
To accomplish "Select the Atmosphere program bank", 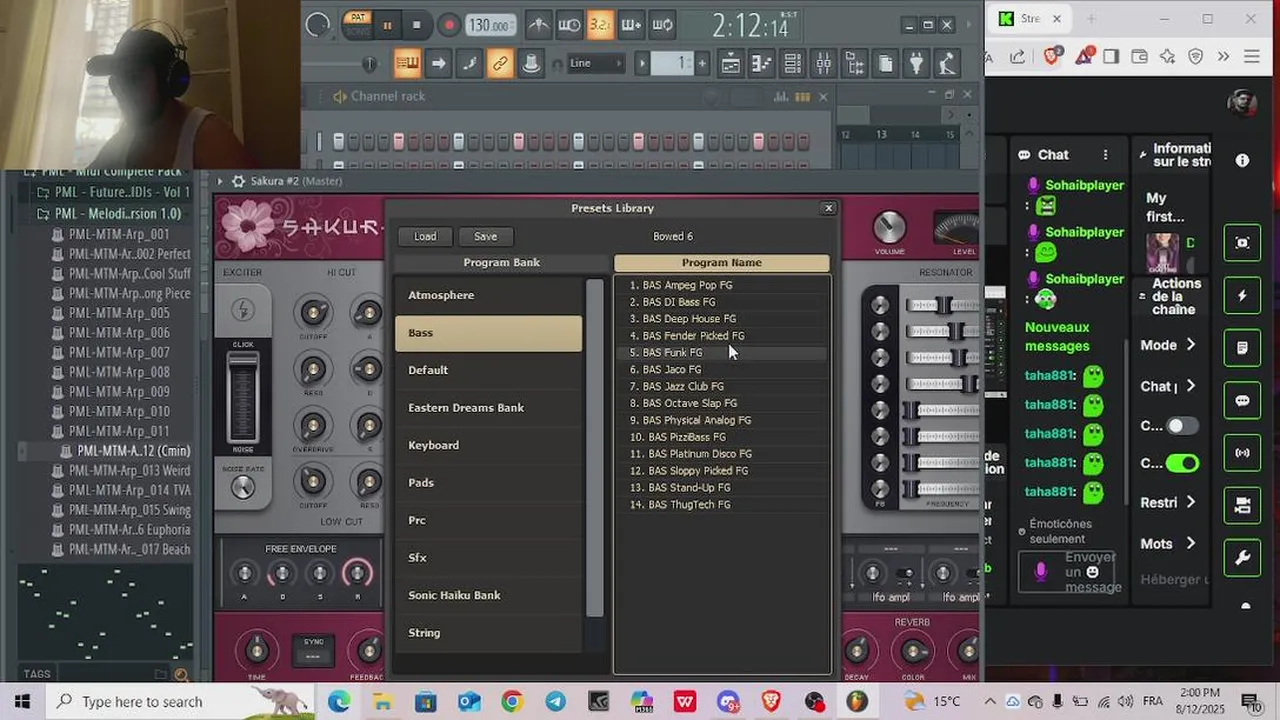I will click(488, 295).
